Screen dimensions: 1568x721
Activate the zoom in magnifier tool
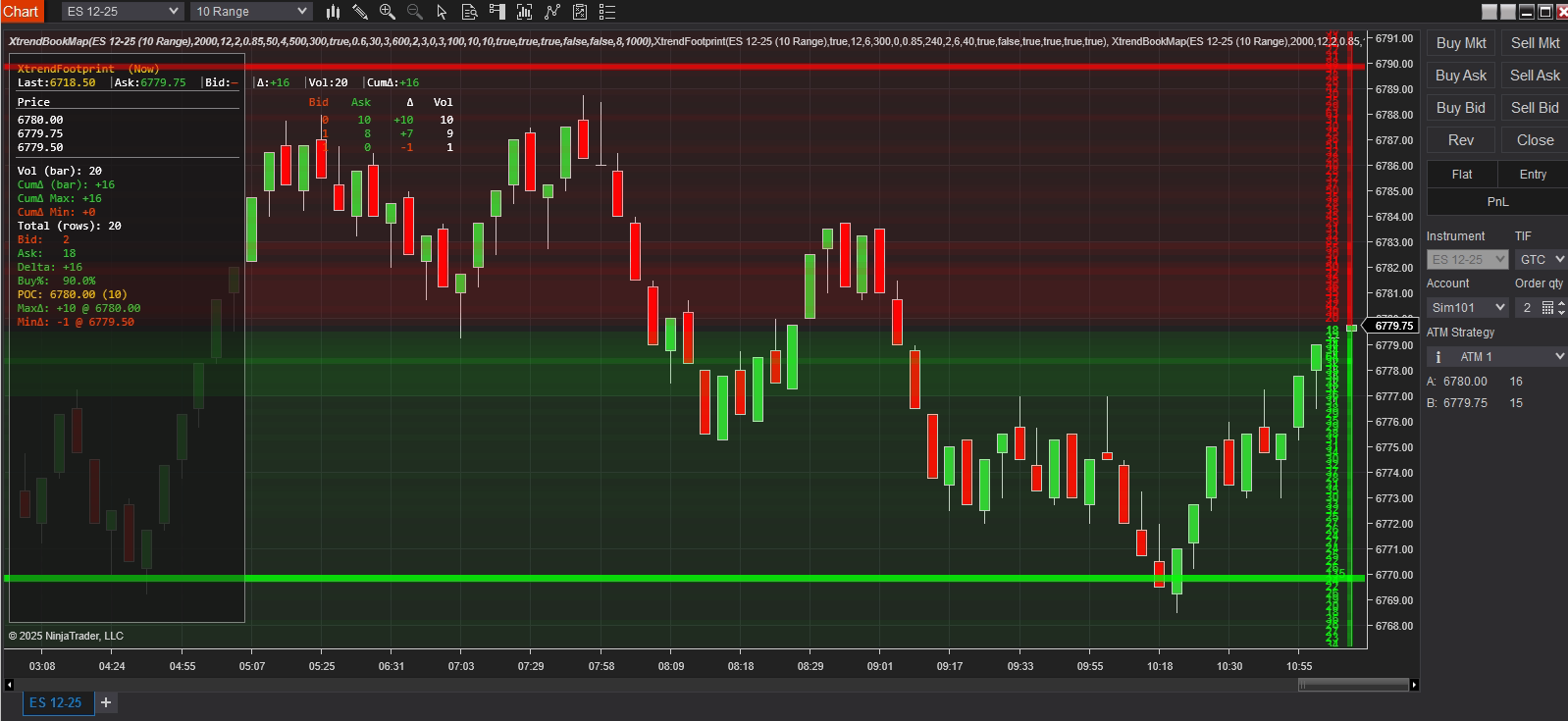click(388, 12)
